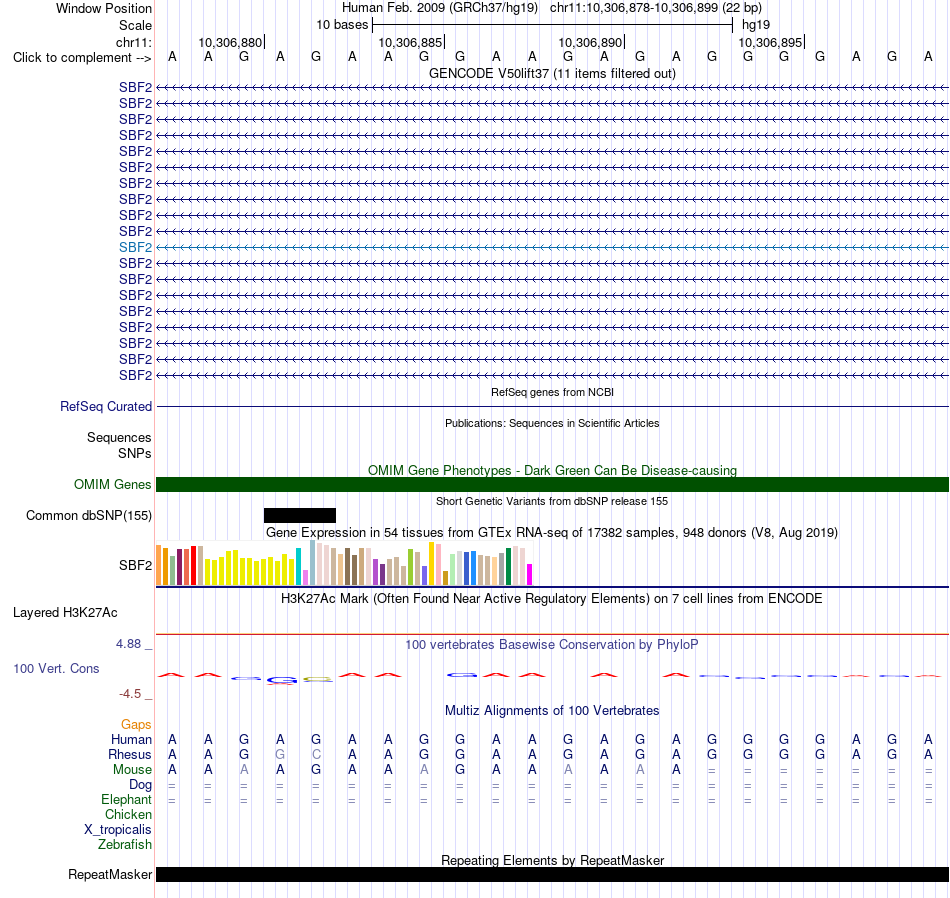The image size is (950, 898).
Task: Select the dark green OMIM gene bar
Action: (552, 484)
